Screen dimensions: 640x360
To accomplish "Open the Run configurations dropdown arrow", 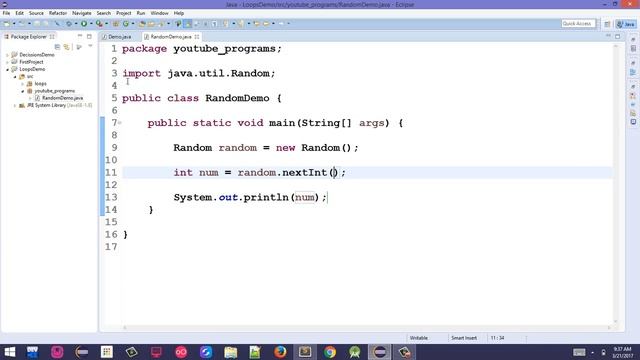I will point(91,24).
